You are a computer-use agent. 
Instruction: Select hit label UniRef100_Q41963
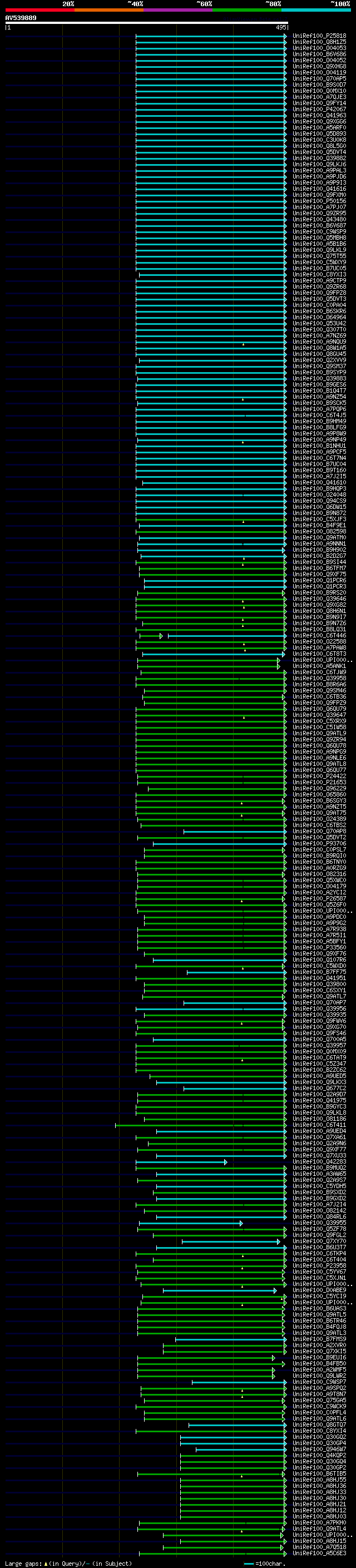coord(319,115)
